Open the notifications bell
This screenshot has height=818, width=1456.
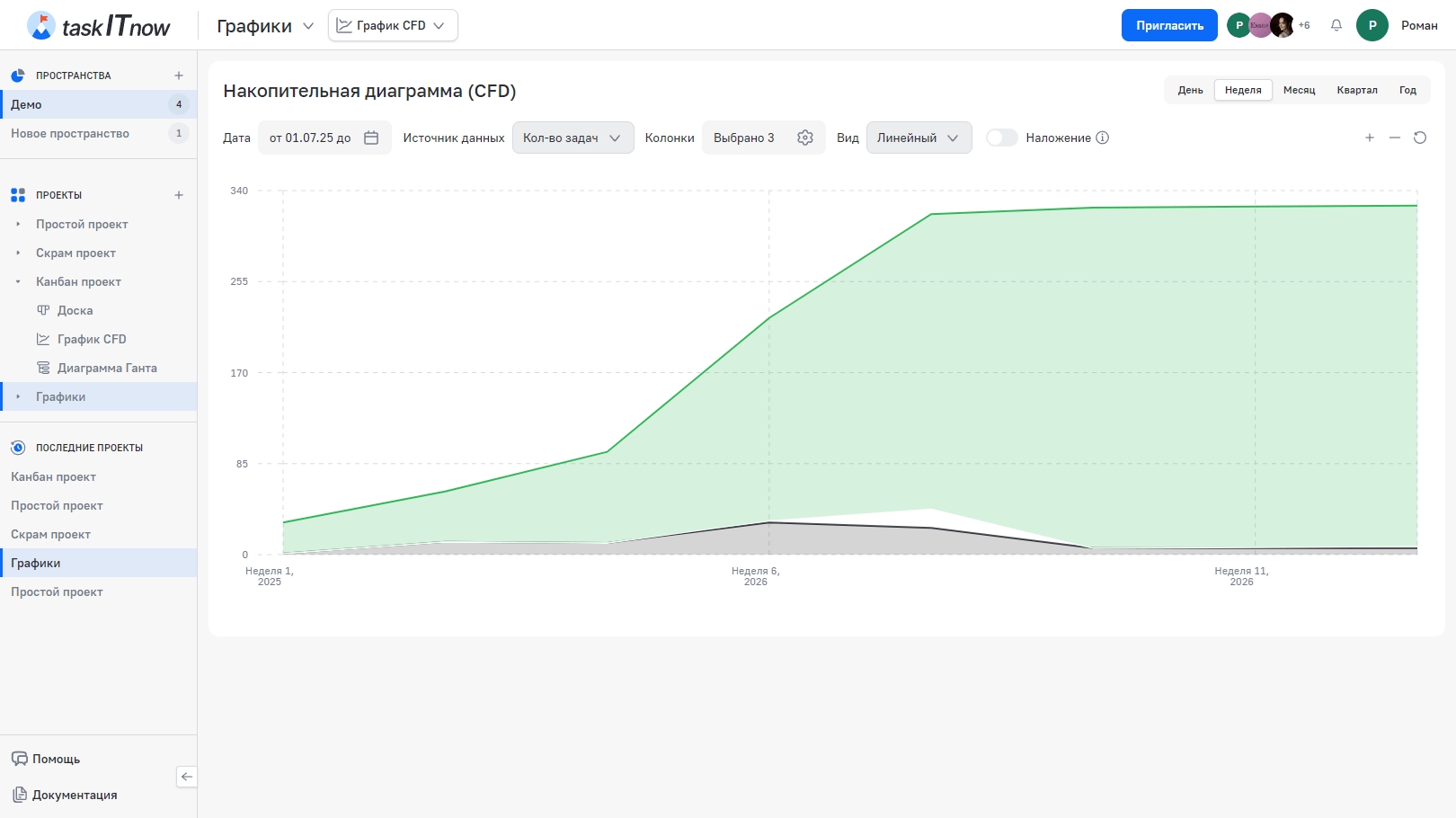(1336, 25)
